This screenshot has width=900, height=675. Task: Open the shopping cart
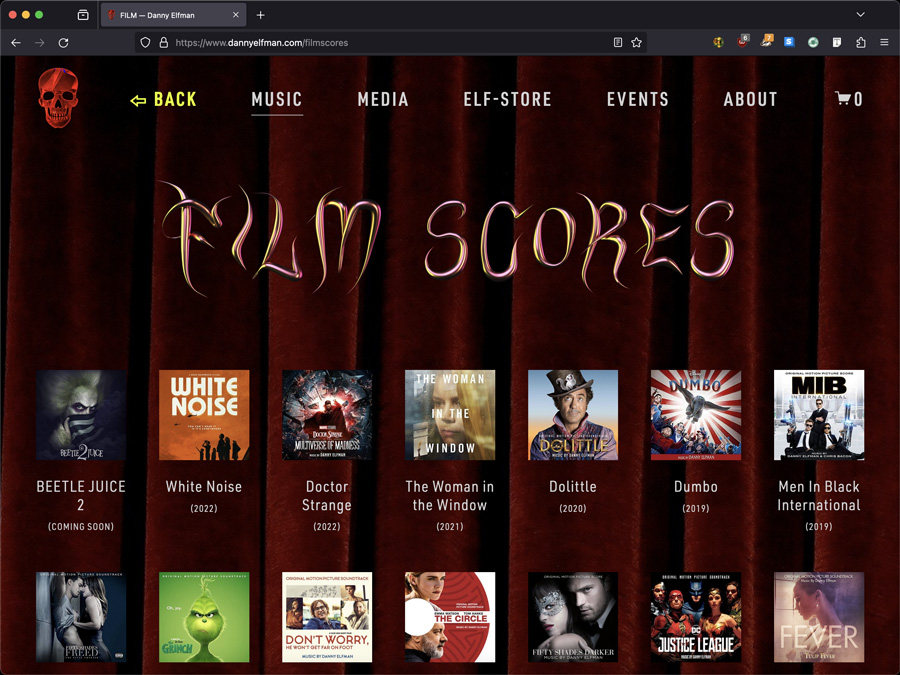(x=849, y=99)
